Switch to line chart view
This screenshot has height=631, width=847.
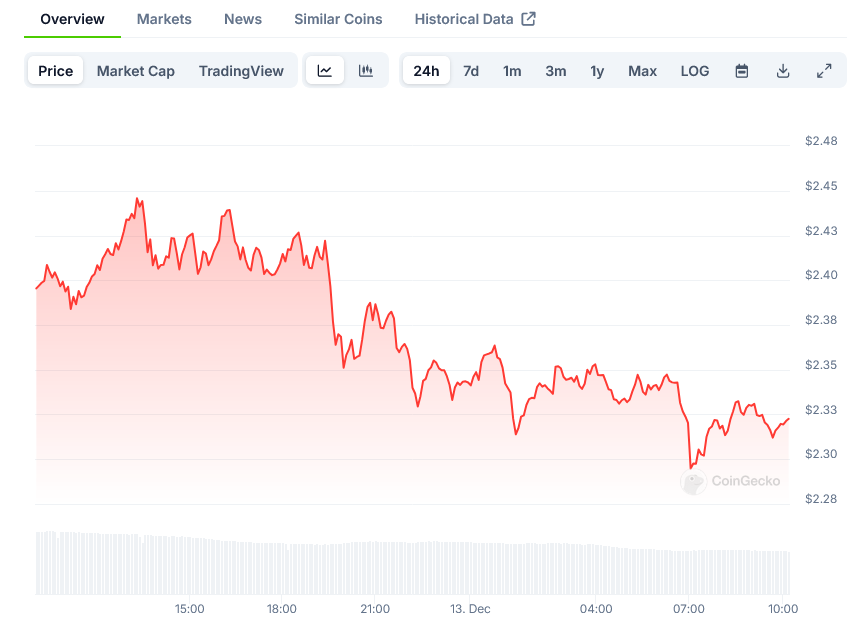pos(325,71)
